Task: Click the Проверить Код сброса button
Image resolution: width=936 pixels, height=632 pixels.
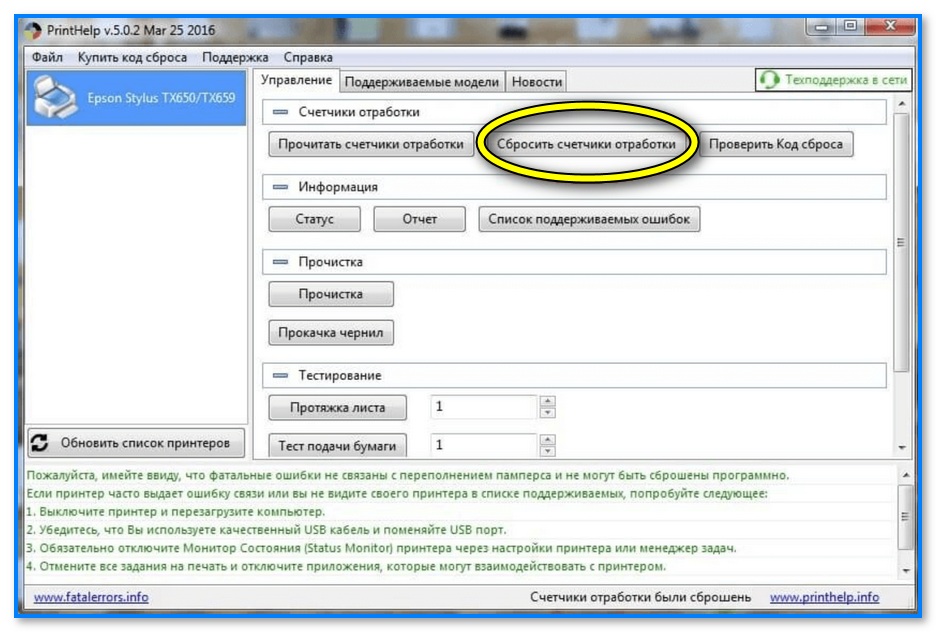Action: click(x=775, y=144)
